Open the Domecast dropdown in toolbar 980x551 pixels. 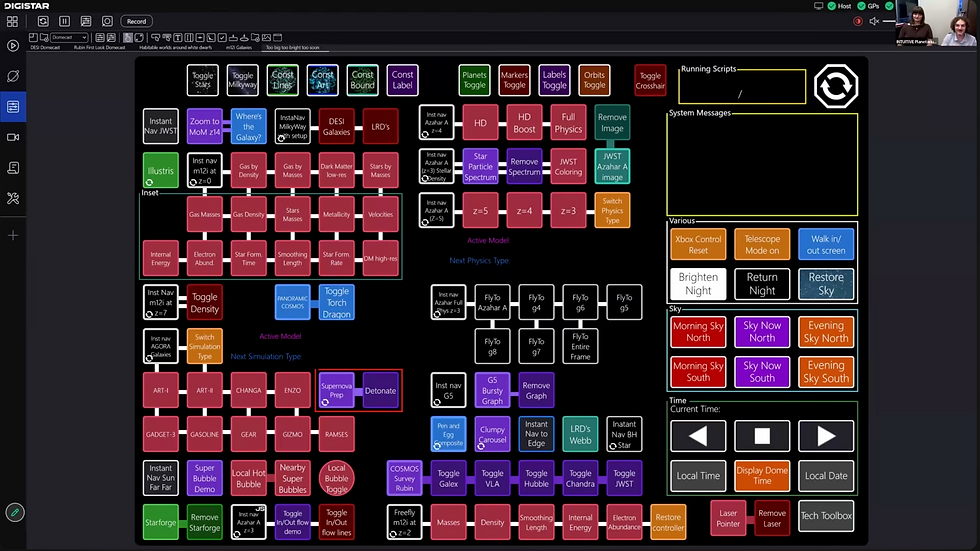click(x=69, y=37)
